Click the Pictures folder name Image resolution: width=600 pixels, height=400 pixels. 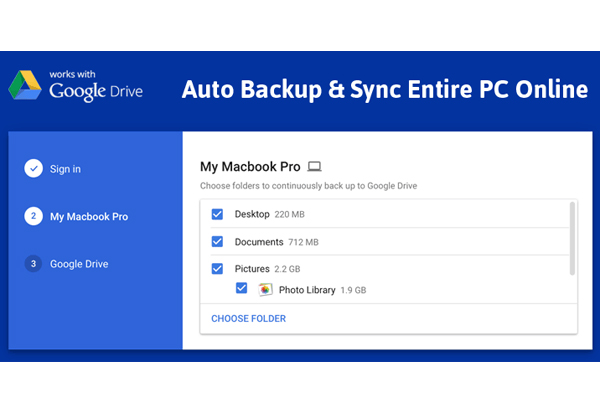point(252,269)
